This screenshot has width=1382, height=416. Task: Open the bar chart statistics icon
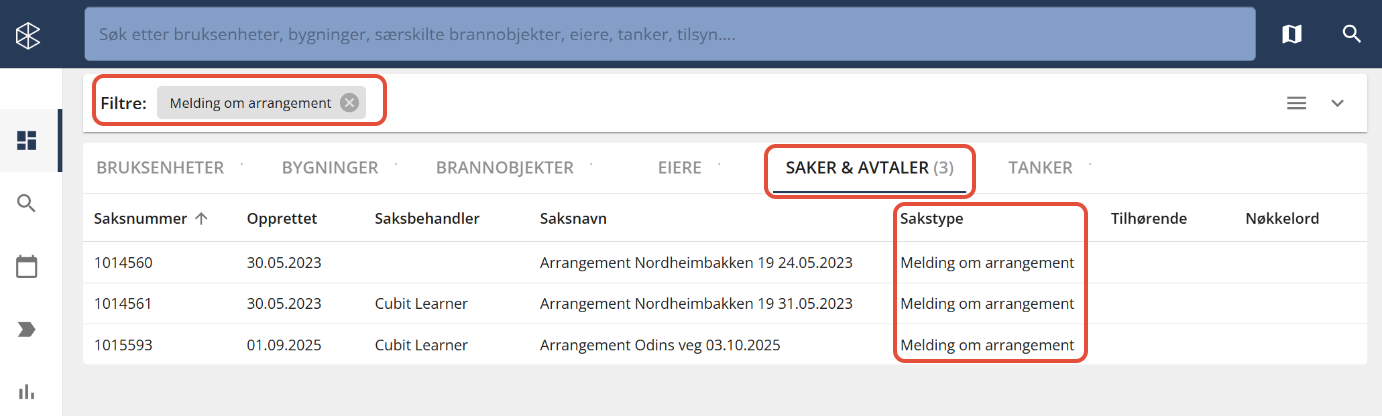pyautogui.click(x=28, y=392)
